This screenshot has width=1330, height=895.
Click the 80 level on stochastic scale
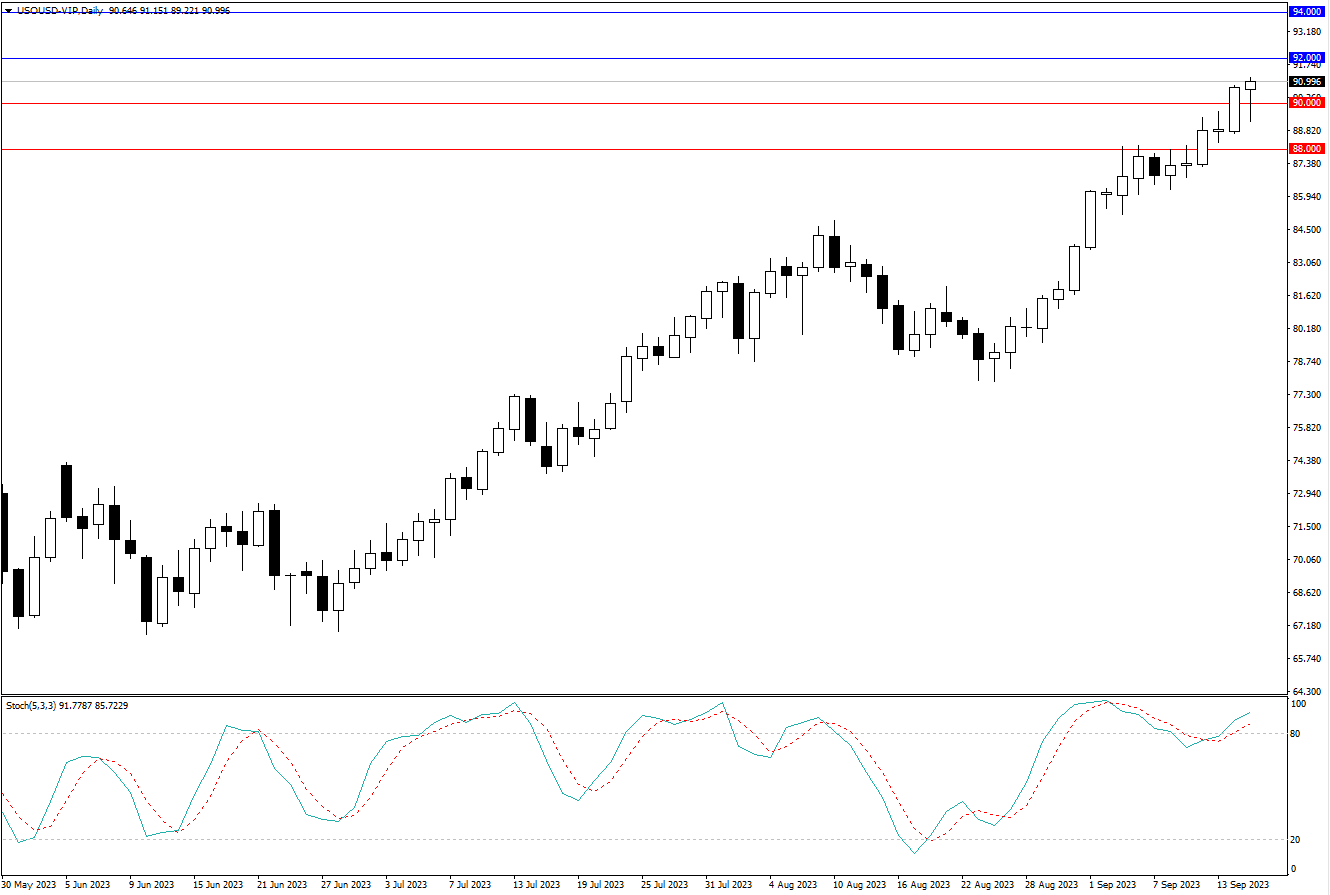[1296, 734]
